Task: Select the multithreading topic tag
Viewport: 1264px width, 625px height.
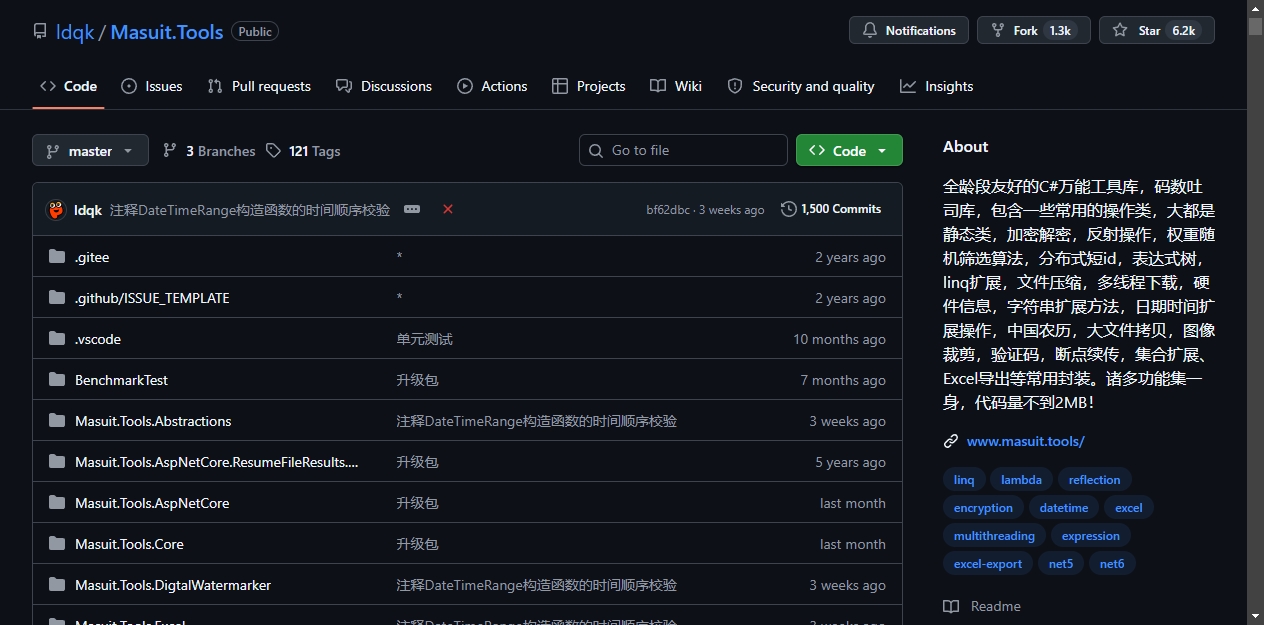Action: pos(994,536)
